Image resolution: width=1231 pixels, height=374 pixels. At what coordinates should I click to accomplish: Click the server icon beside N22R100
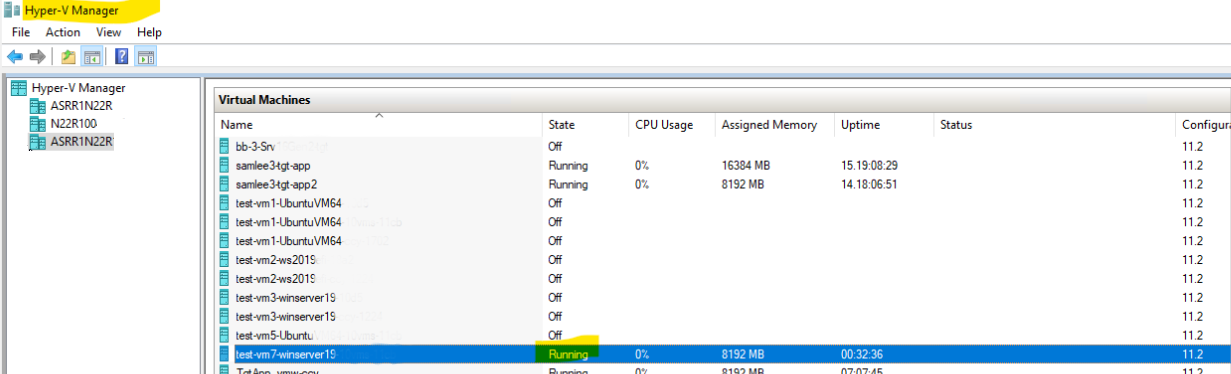[37, 124]
